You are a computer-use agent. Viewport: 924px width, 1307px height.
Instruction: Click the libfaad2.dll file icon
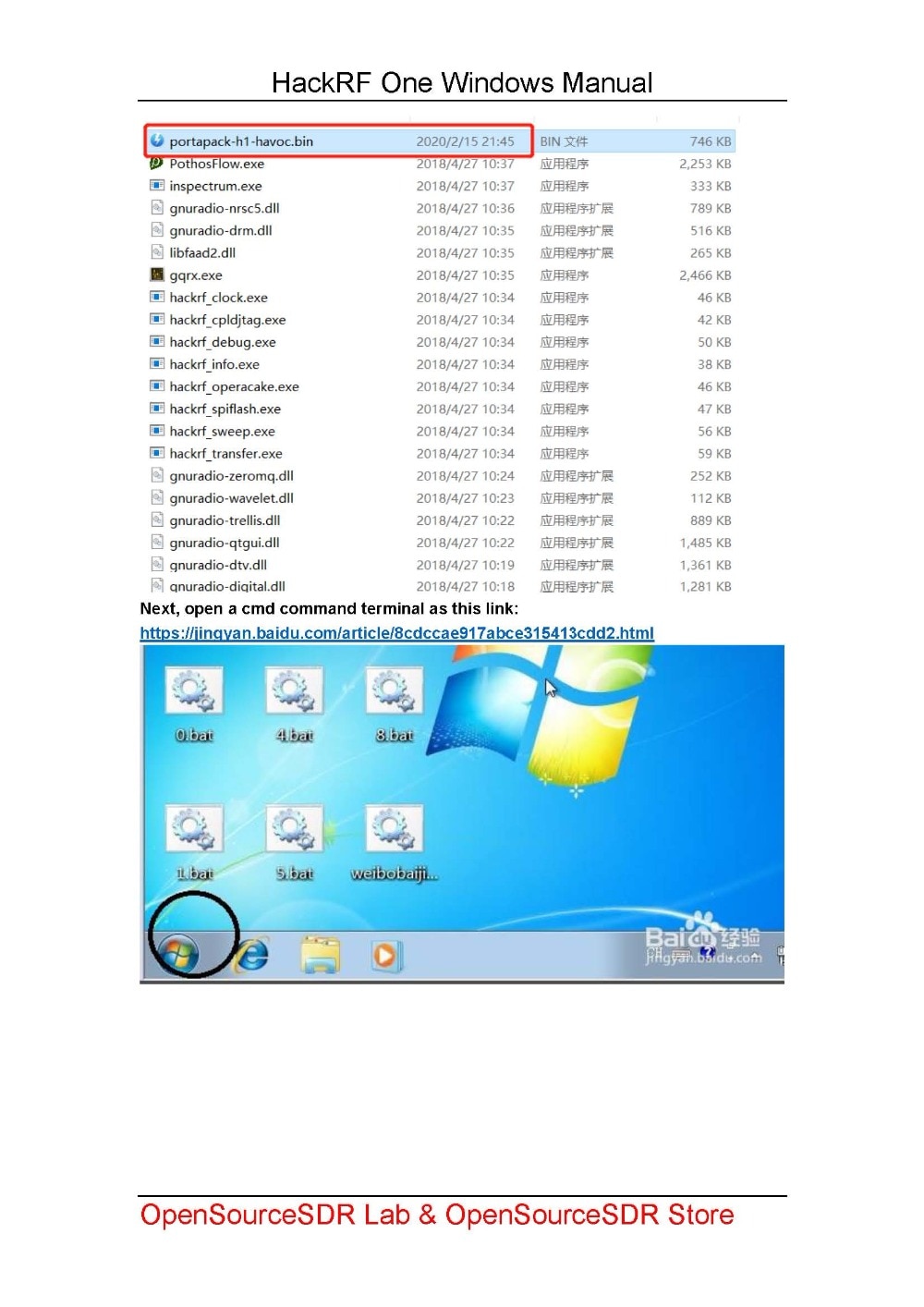click(157, 252)
